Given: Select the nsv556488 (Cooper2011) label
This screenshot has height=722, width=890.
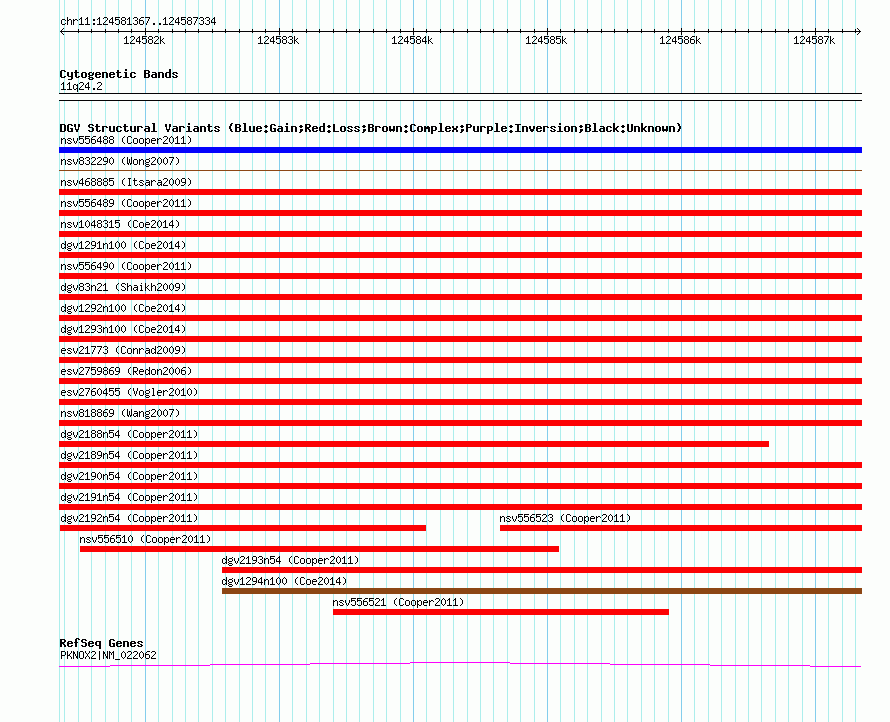Looking at the screenshot, I should click(126, 140).
